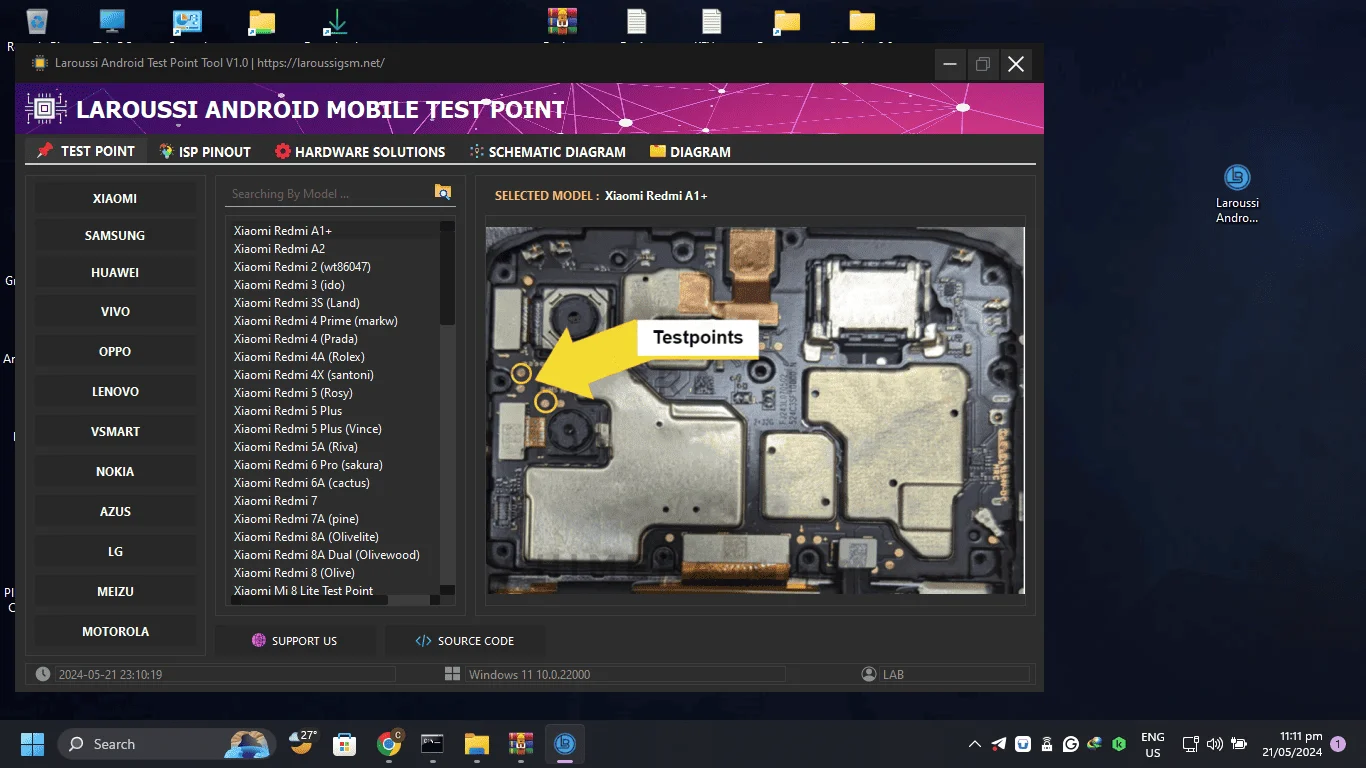Viewport: 1366px width, 768px height.
Task: Select the NOKIA brand button
Action: pyautogui.click(x=115, y=471)
